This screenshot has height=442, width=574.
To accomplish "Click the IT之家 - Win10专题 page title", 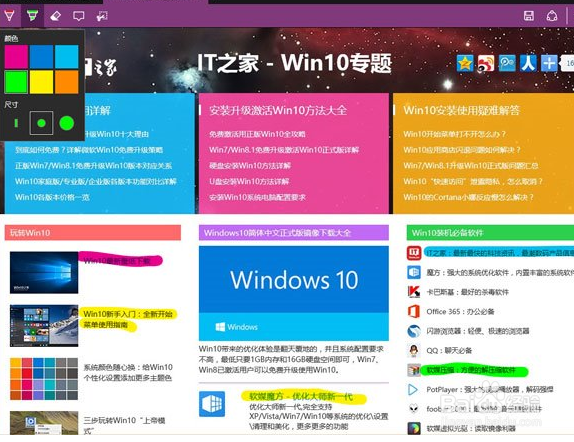I will [295, 63].
